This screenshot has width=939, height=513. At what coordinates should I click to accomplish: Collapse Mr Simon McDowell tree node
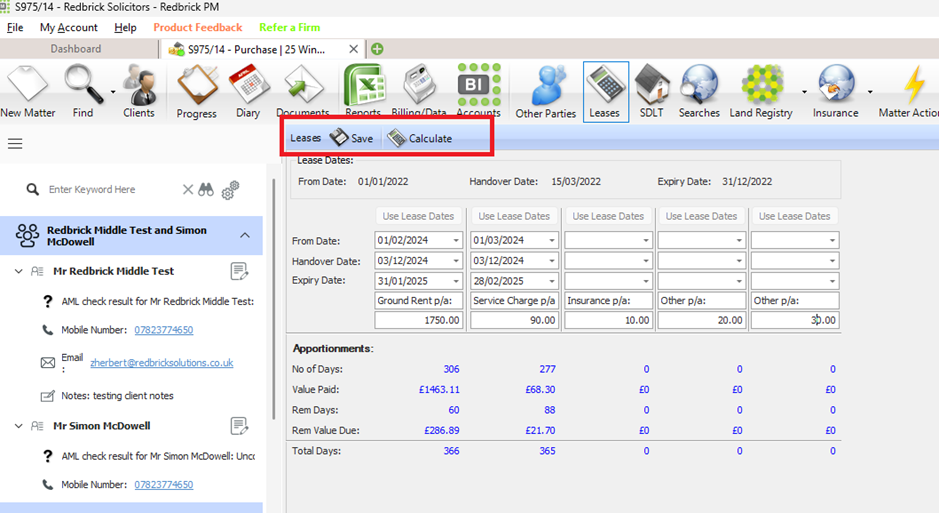coord(19,426)
